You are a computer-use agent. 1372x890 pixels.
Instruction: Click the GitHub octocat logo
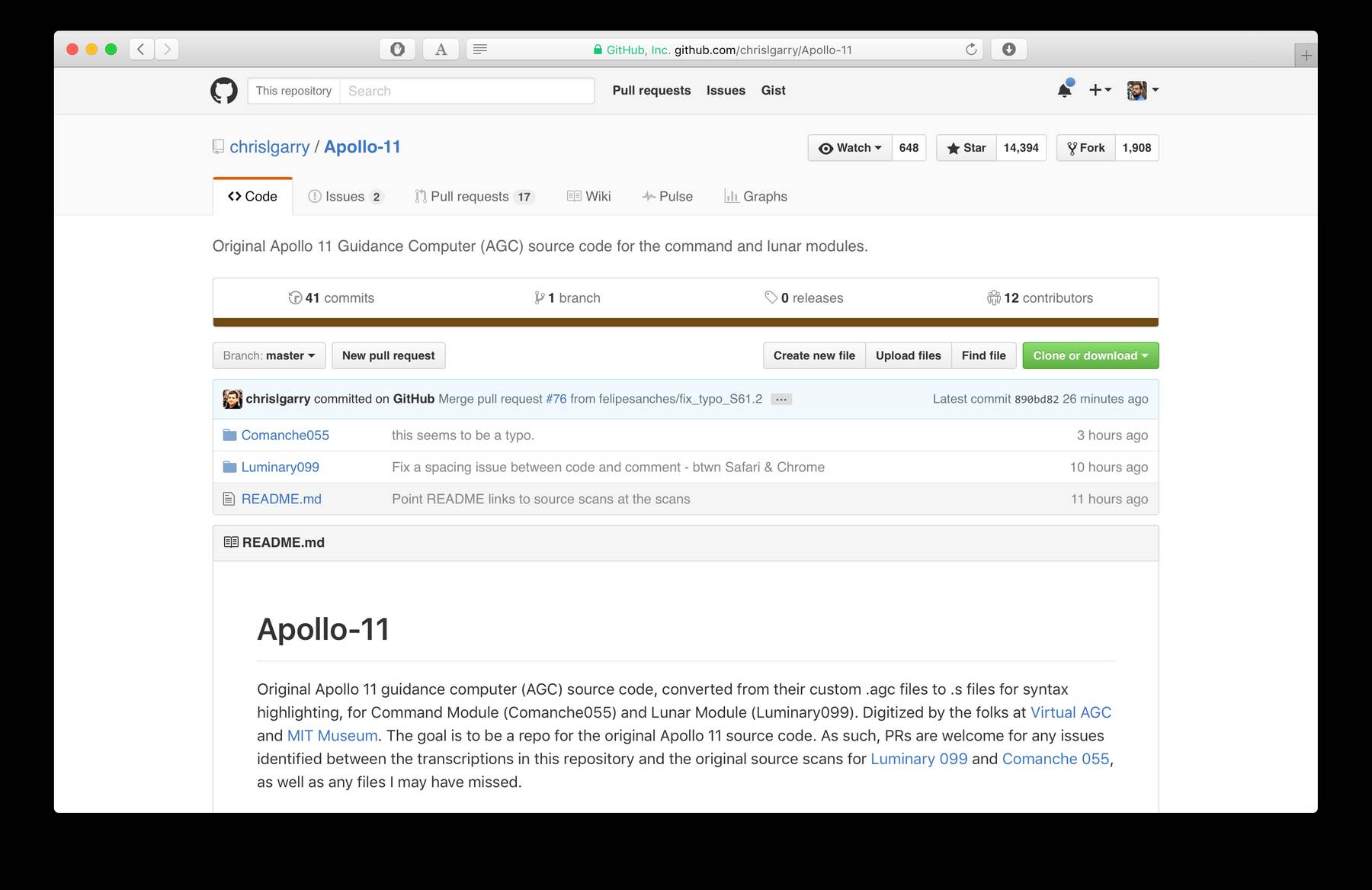222,90
